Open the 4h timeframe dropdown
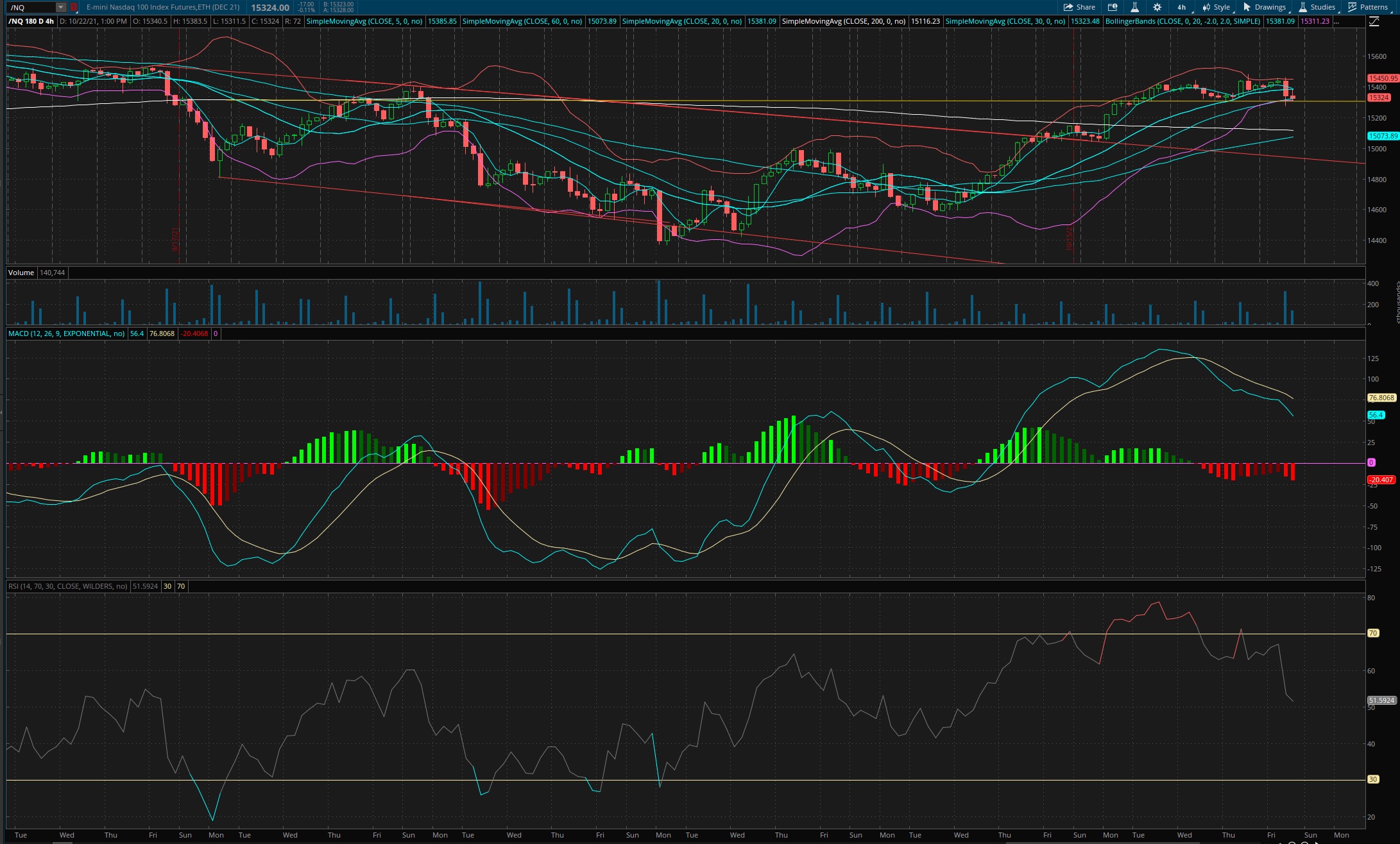Image resolution: width=1400 pixels, height=844 pixels. click(1182, 7)
